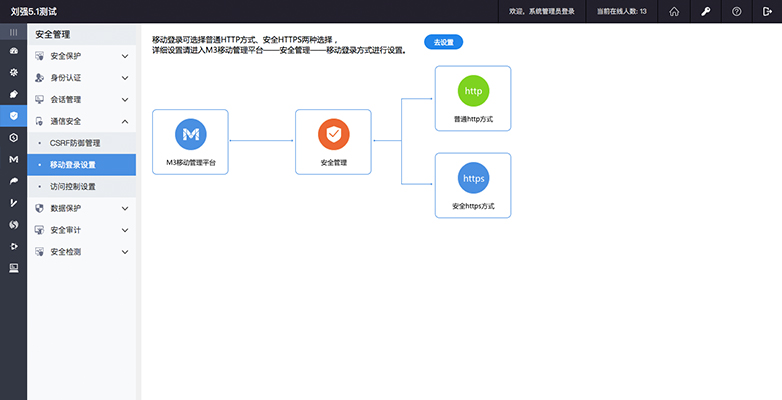This screenshot has width=782, height=400.
Task: Click the 会话管理 monitor icon
Action: tap(40, 100)
